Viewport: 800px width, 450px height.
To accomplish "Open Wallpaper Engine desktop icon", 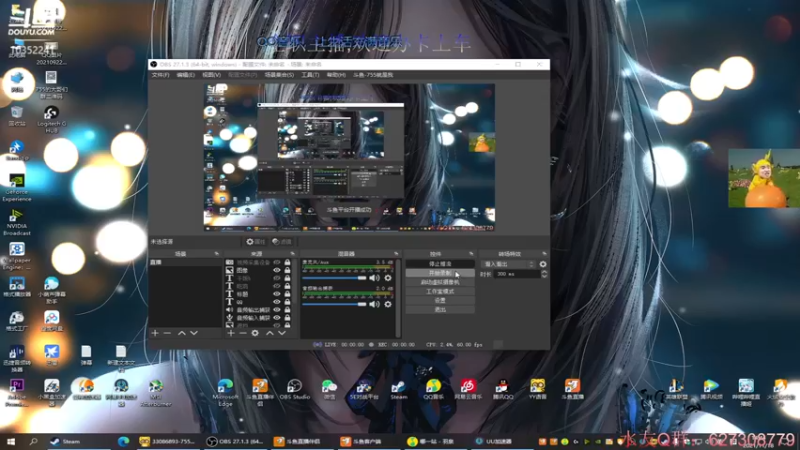I will [17, 256].
